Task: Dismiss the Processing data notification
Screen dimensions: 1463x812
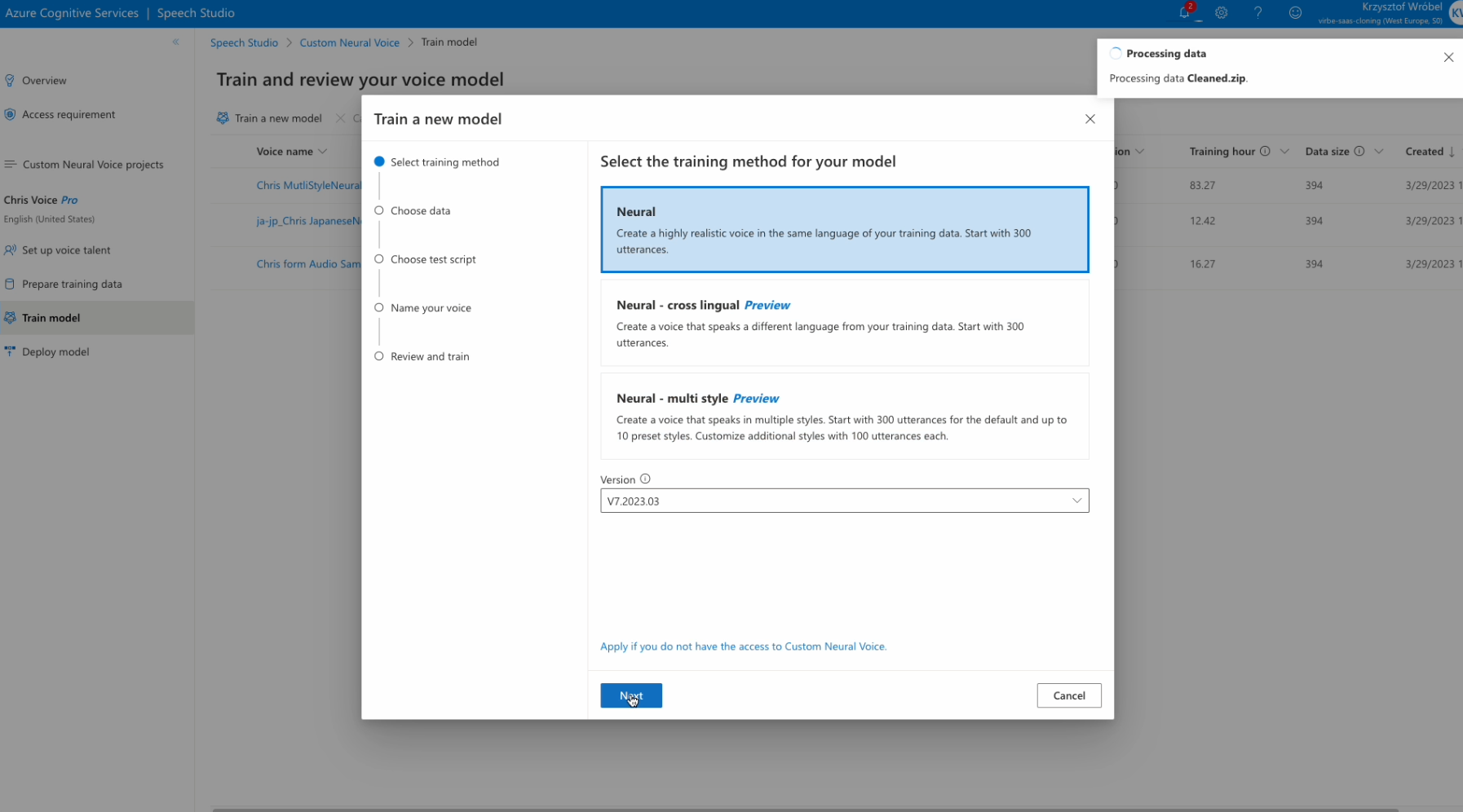Action: (1448, 57)
